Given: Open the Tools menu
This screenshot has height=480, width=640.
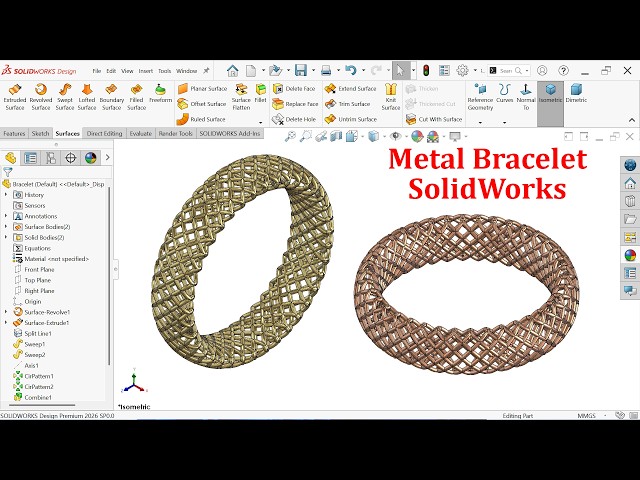Looking at the screenshot, I should coord(164,71).
